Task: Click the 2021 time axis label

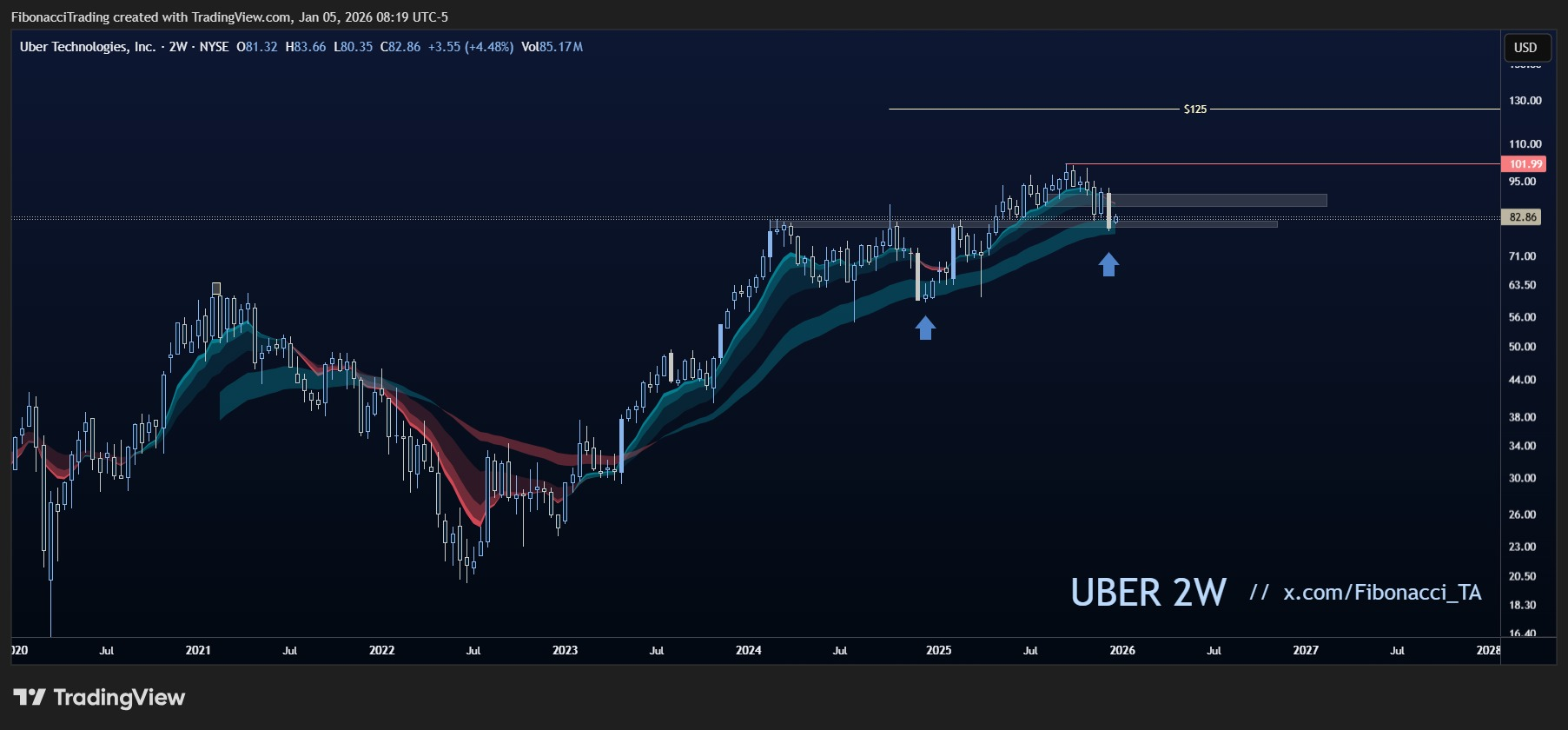Action: point(198,650)
